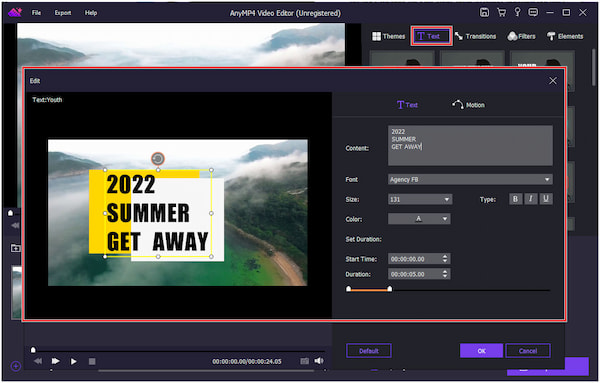
Task: Click the Default button
Action: click(x=368, y=351)
